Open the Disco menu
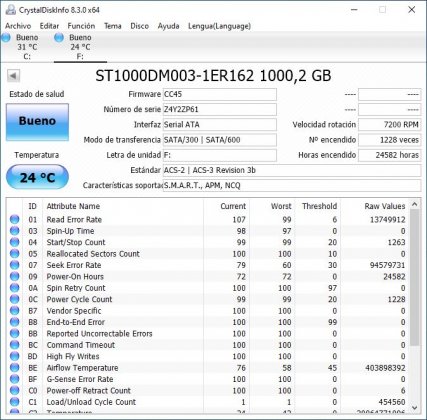 click(x=139, y=26)
